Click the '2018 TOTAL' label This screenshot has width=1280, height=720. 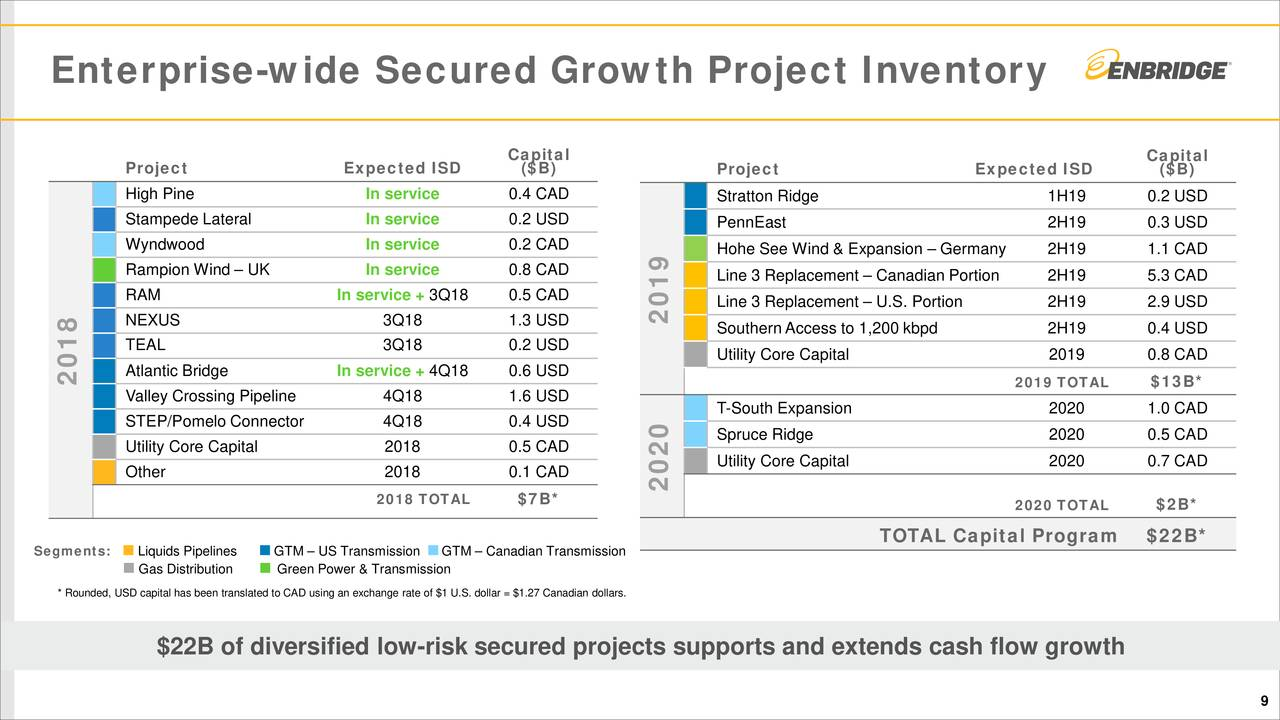tap(423, 500)
